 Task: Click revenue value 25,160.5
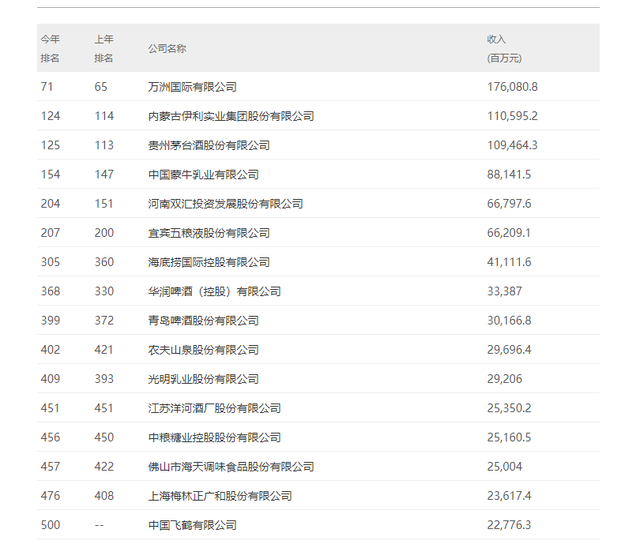(509, 437)
